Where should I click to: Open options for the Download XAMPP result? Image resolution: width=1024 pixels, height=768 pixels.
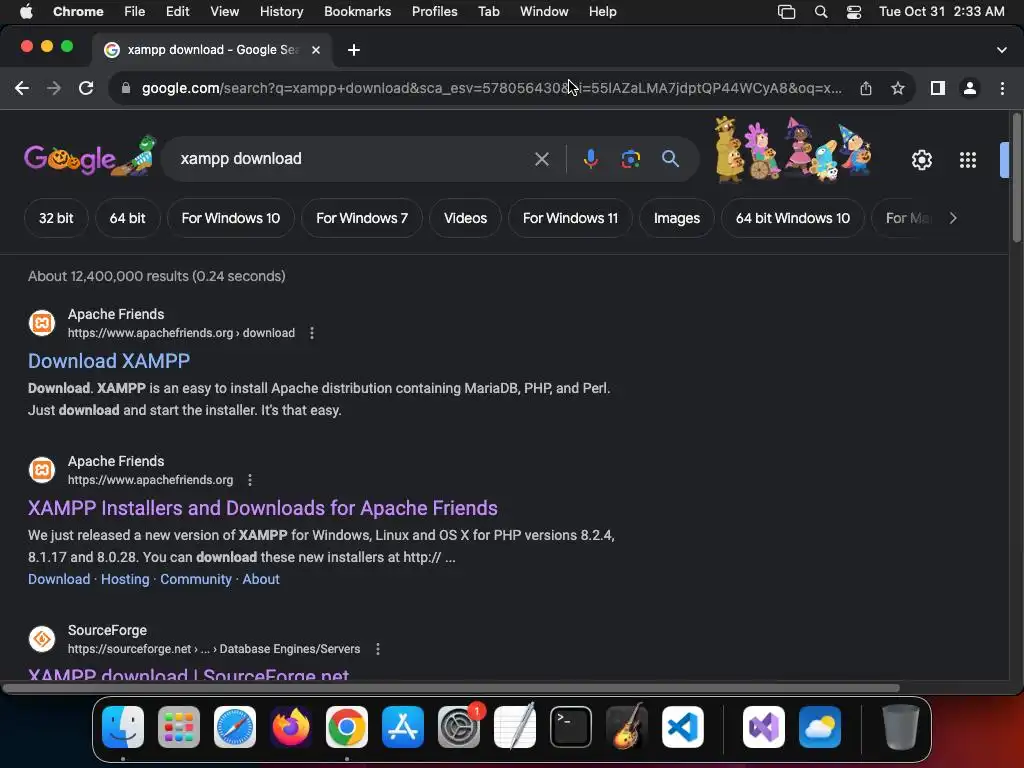tap(312, 333)
